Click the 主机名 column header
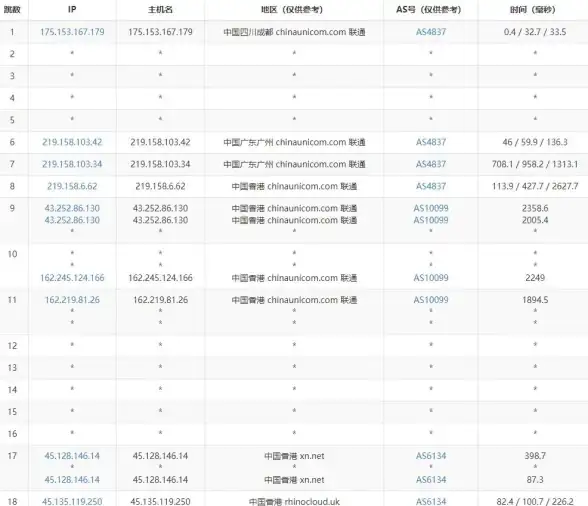 pos(160,10)
